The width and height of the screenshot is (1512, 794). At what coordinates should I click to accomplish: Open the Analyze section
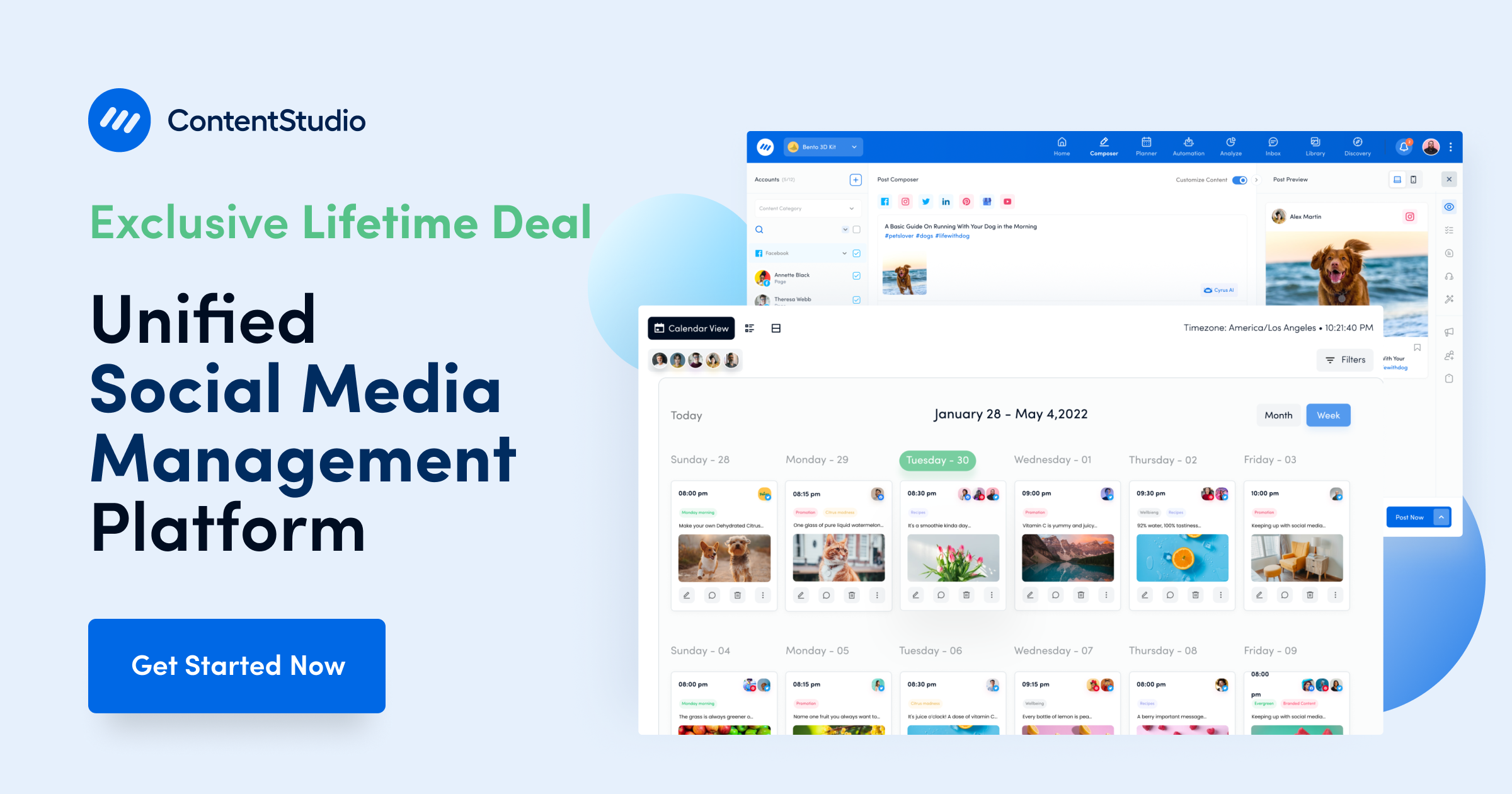[1231, 147]
